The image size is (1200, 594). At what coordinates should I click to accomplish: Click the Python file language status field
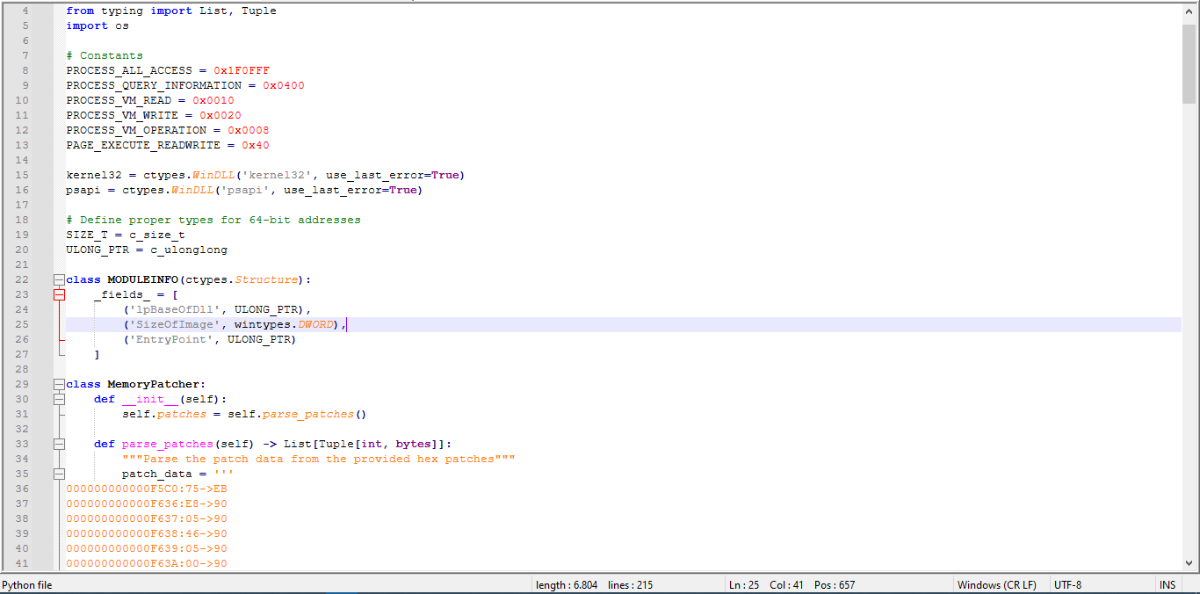(x=28, y=585)
